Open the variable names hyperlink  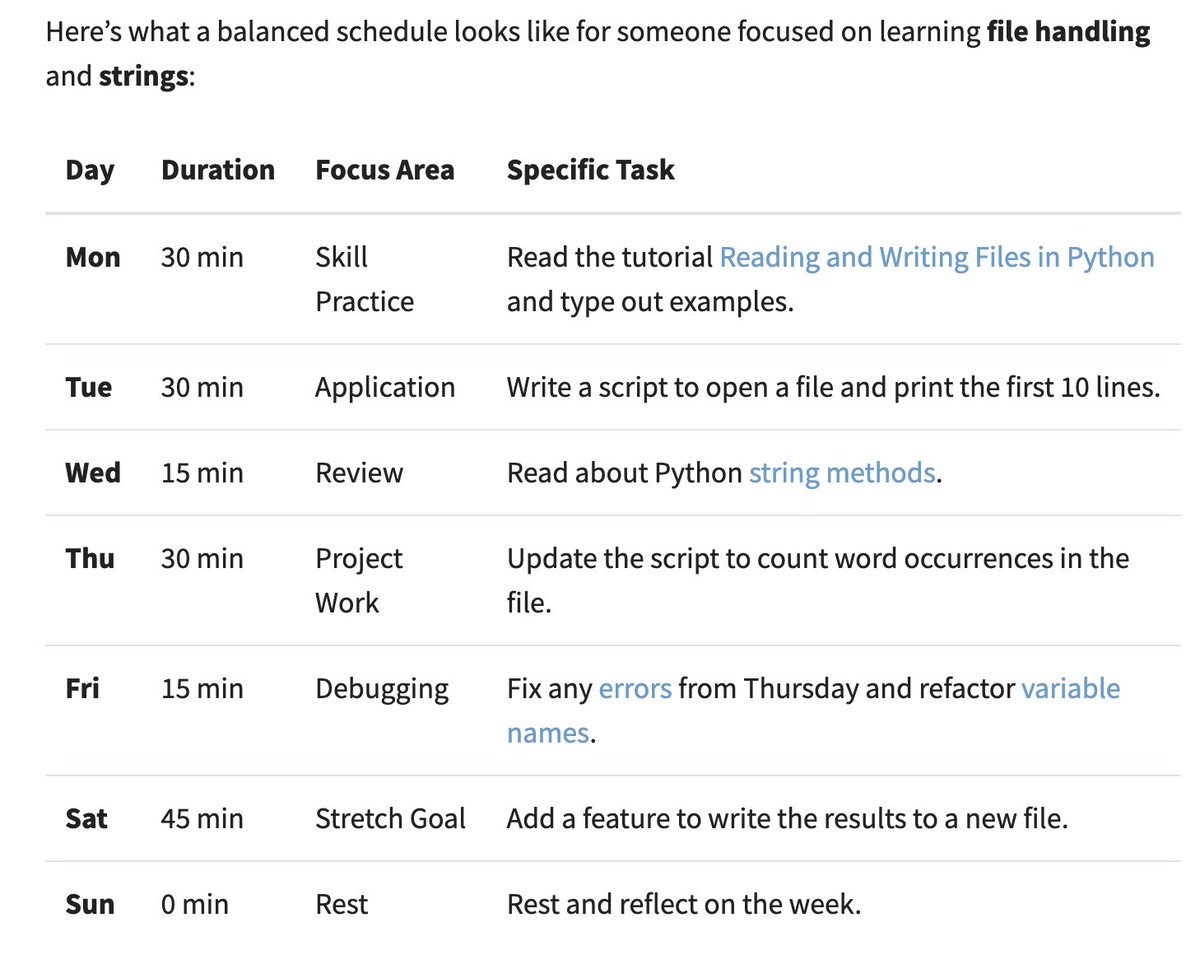click(x=1071, y=688)
